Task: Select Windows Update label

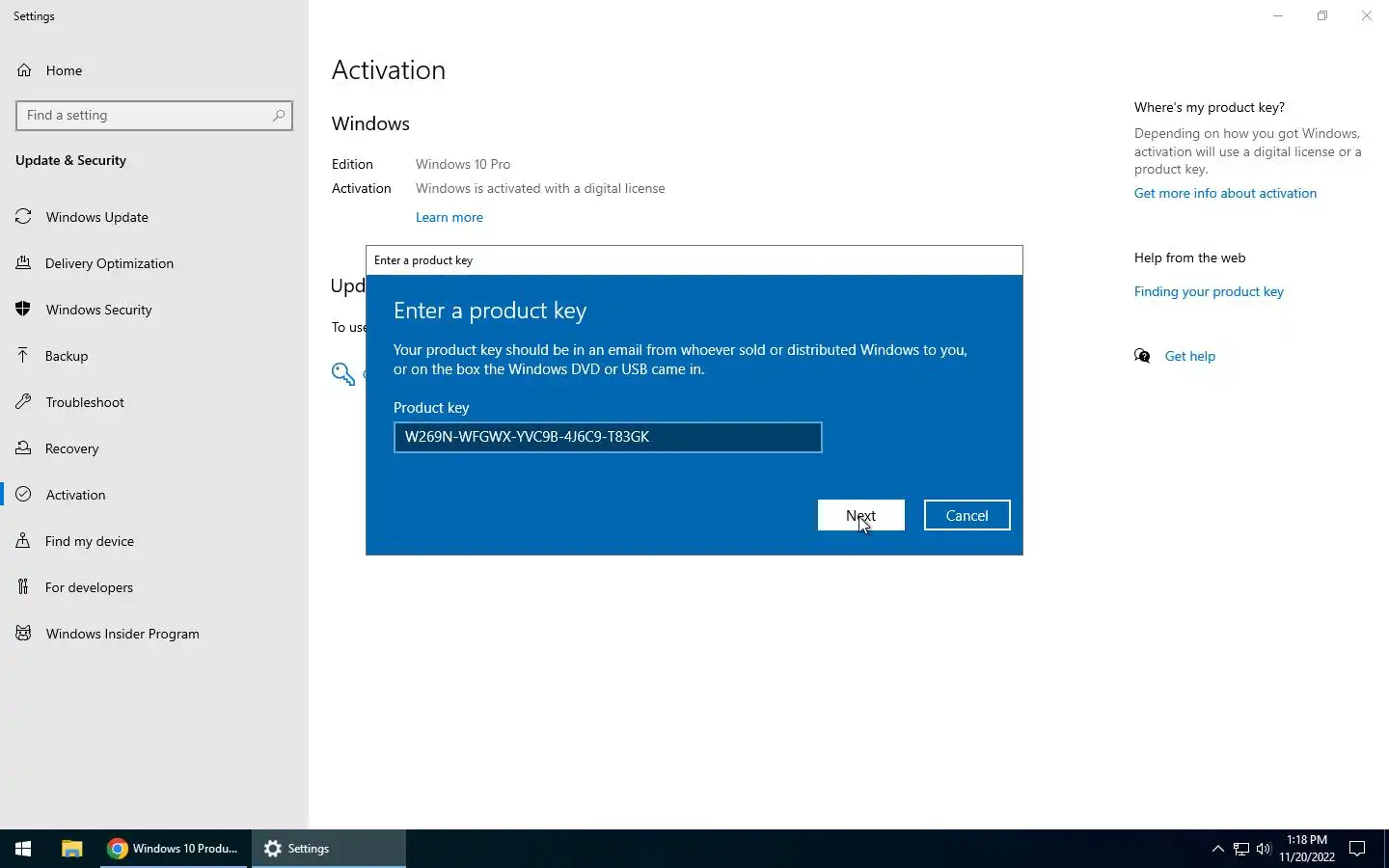Action: [x=97, y=217]
